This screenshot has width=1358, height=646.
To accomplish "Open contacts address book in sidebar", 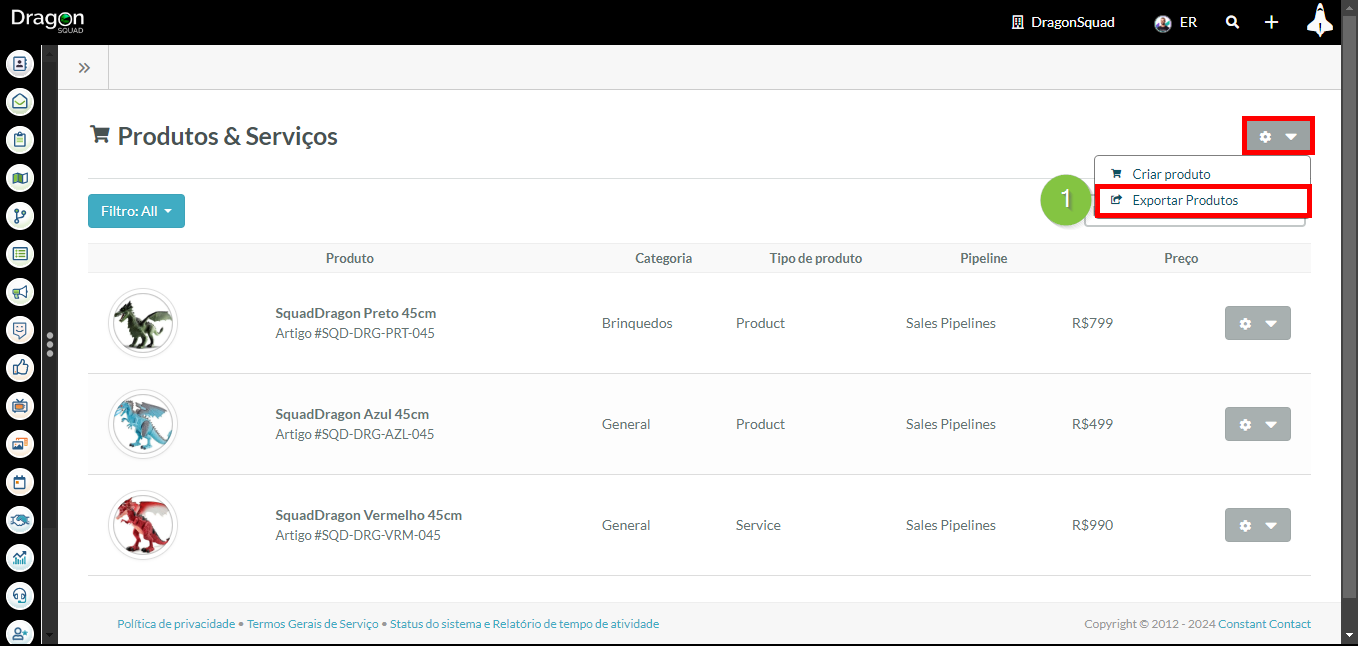I will pos(20,64).
